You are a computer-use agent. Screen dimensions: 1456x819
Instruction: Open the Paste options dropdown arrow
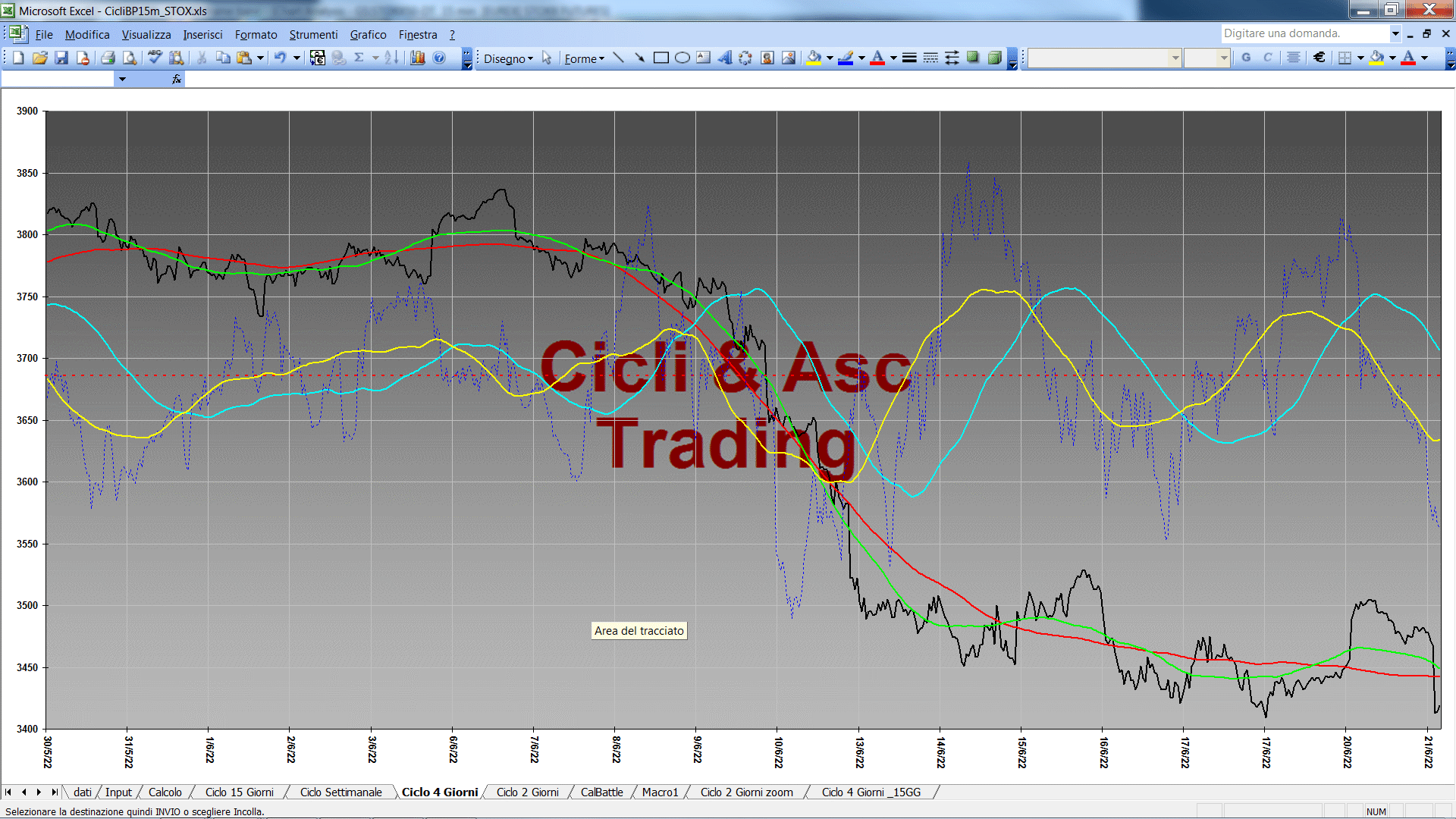point(260,58)
